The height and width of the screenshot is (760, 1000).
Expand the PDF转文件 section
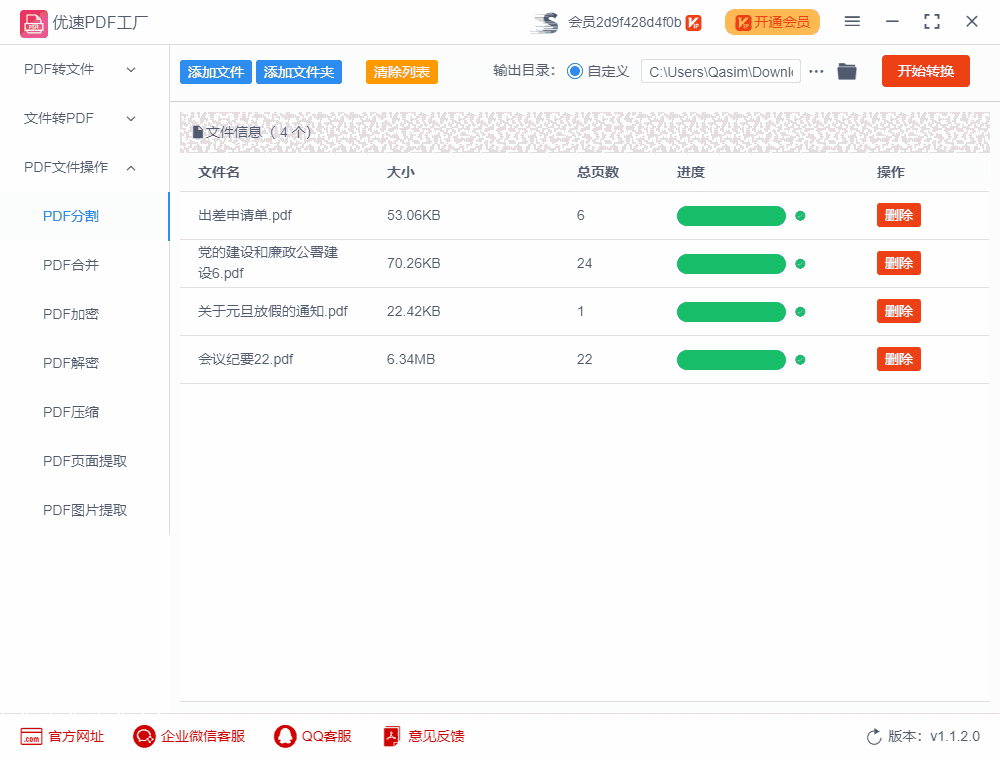(84, 69)
